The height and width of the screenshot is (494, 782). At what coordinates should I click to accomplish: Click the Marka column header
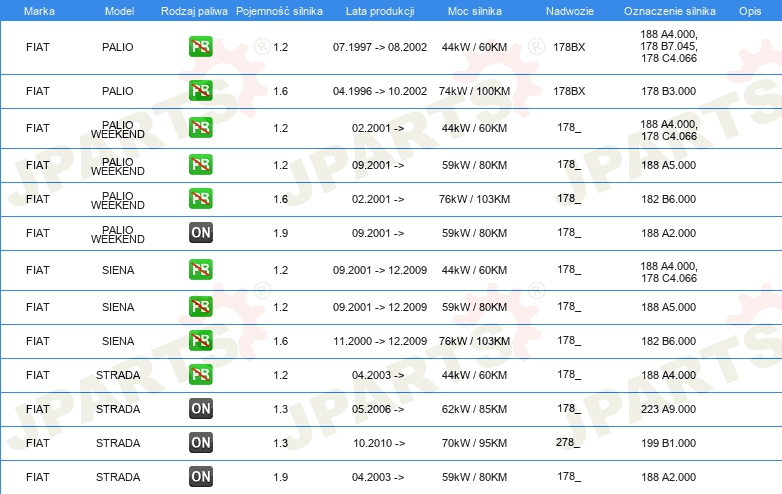coord(39,11)
